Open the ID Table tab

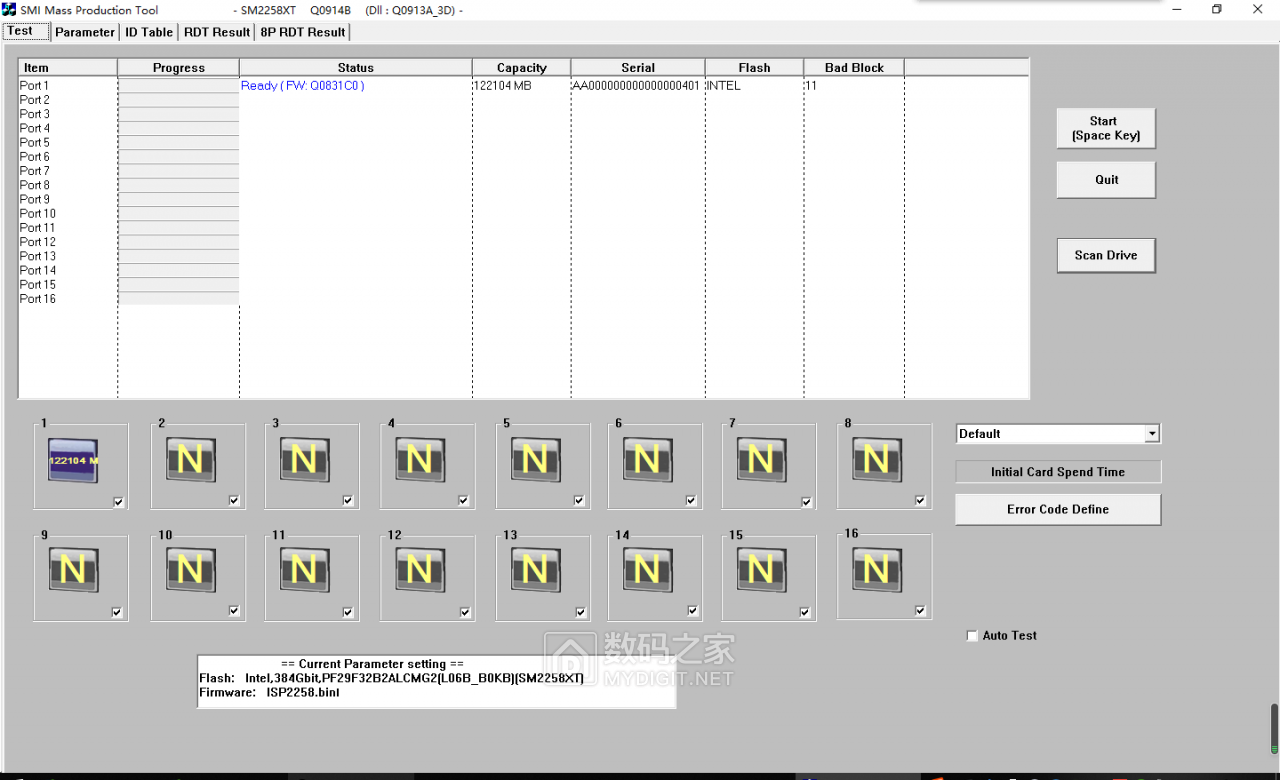tap(149, 32)
